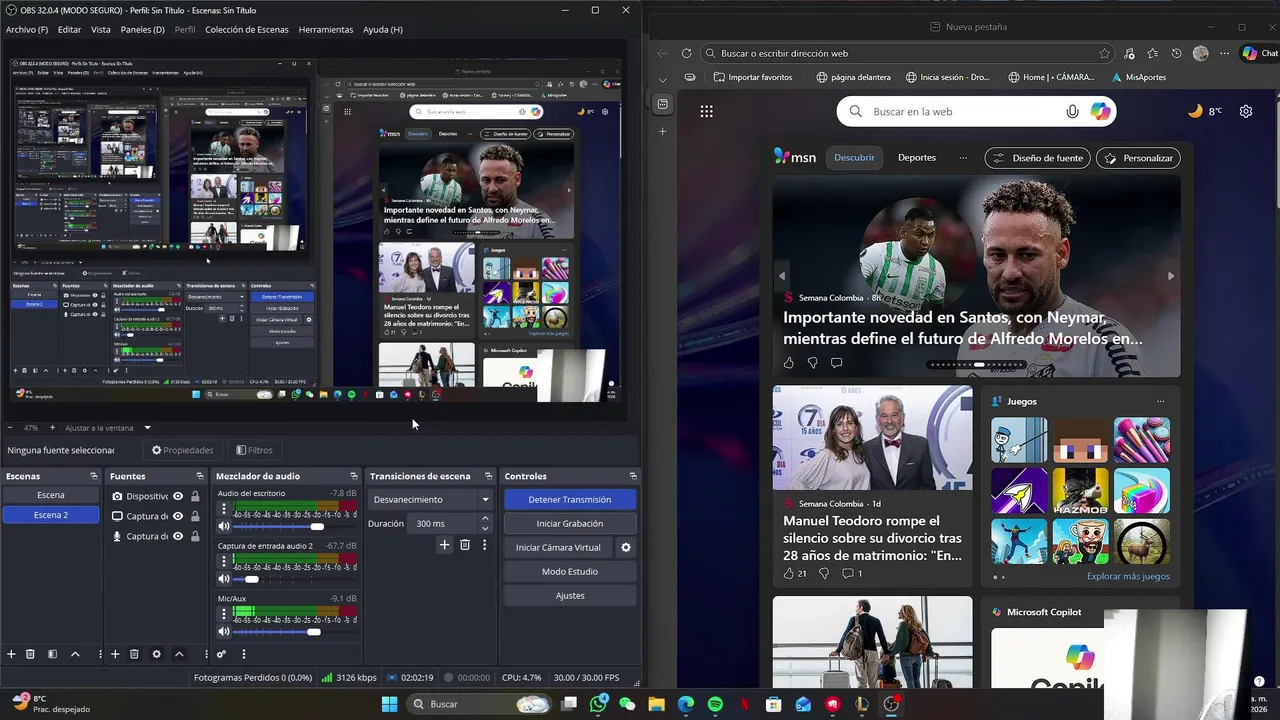1280x720 pixels.
Task: Move scene up in Escenas toolbar
Action: tap(75, 654)
